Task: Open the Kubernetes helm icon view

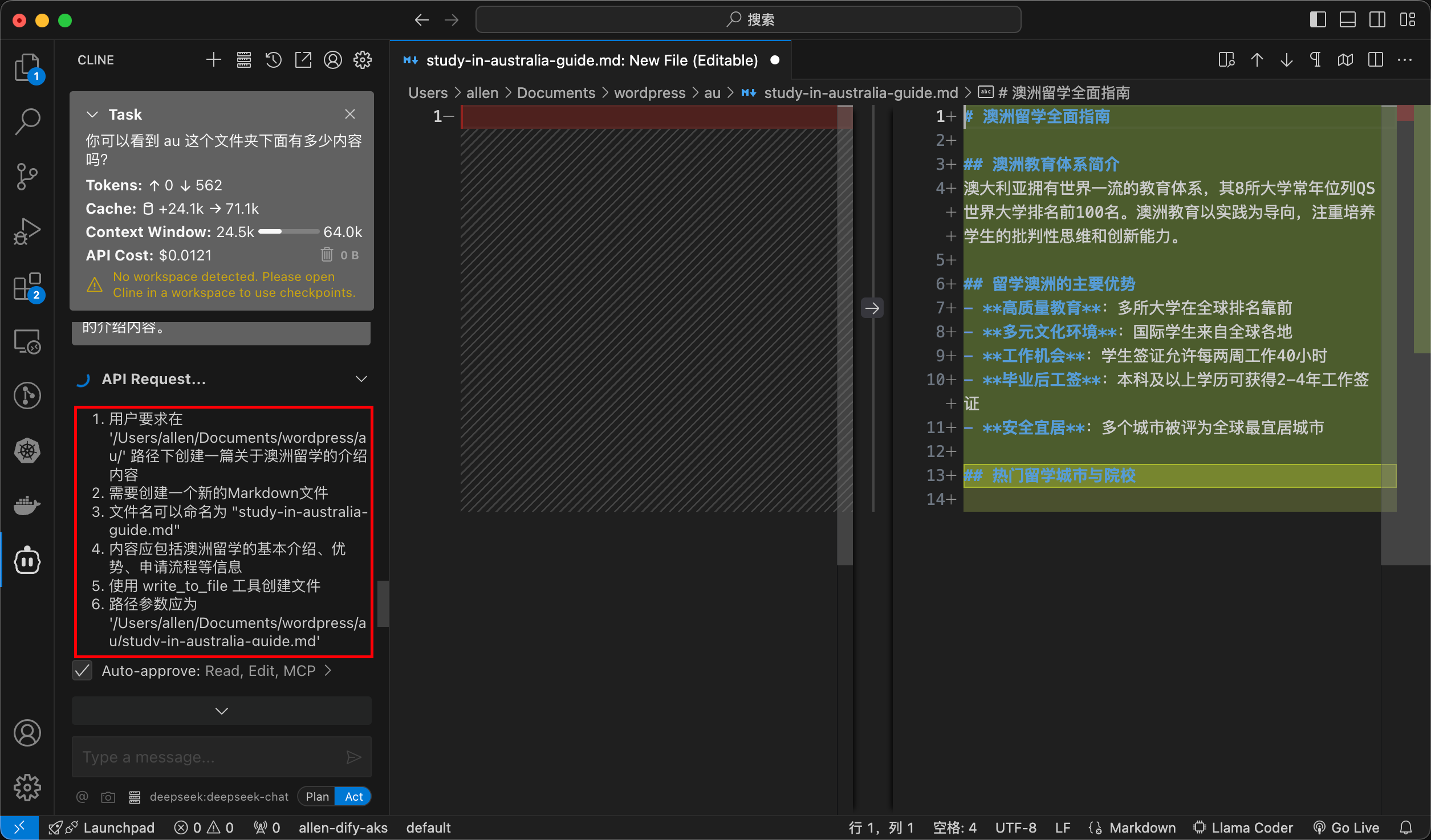Action: (x=27, y=451)
